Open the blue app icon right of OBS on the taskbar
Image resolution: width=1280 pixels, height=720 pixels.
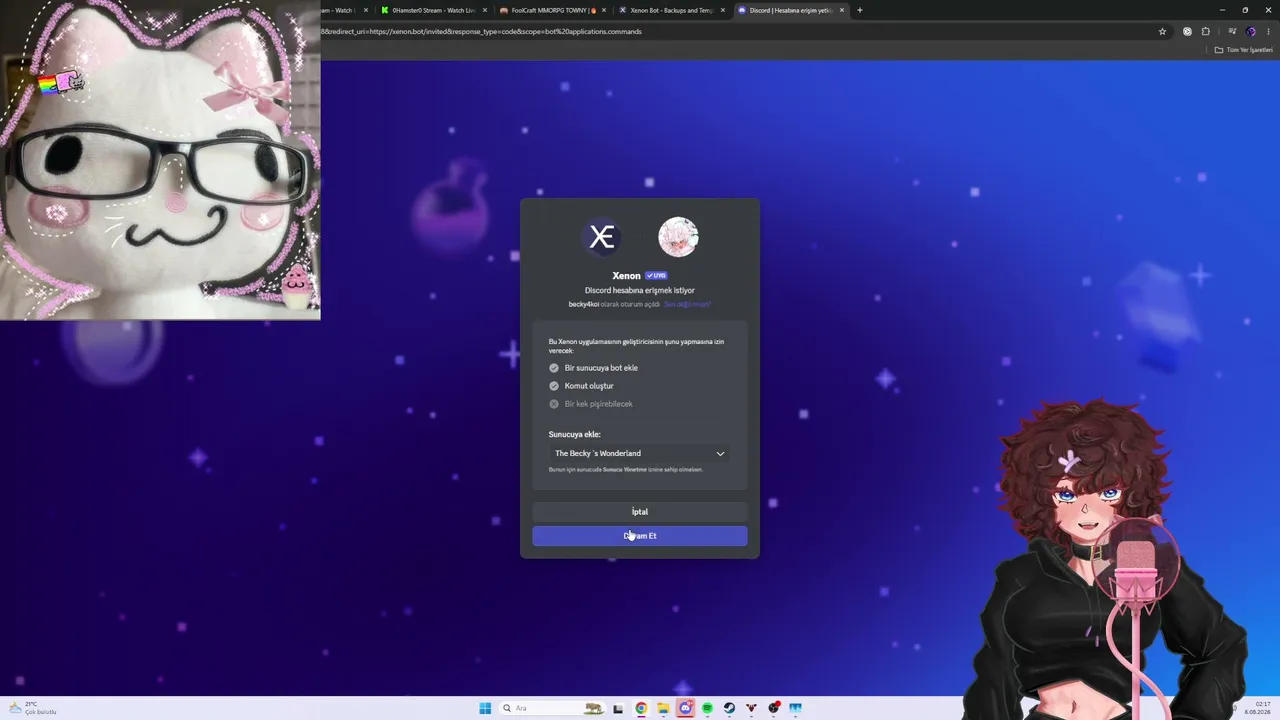click(796, 708)
